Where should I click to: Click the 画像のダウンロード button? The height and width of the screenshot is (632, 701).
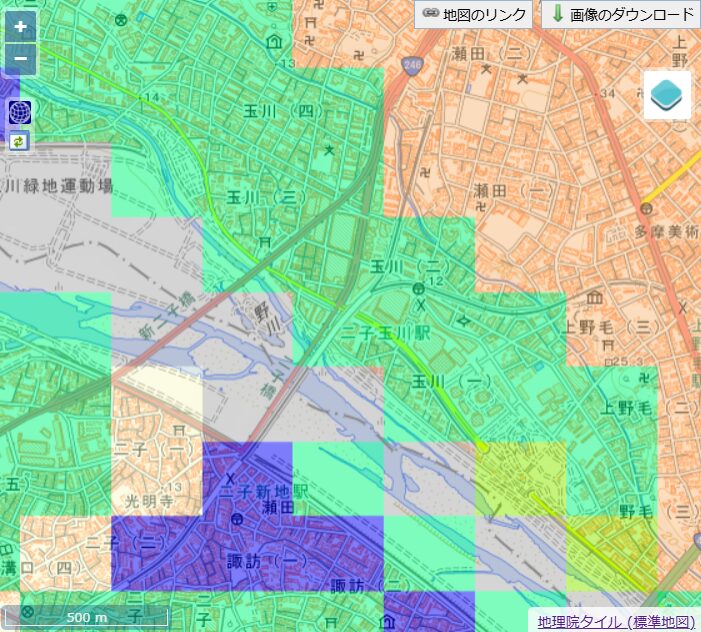[621, 14]
